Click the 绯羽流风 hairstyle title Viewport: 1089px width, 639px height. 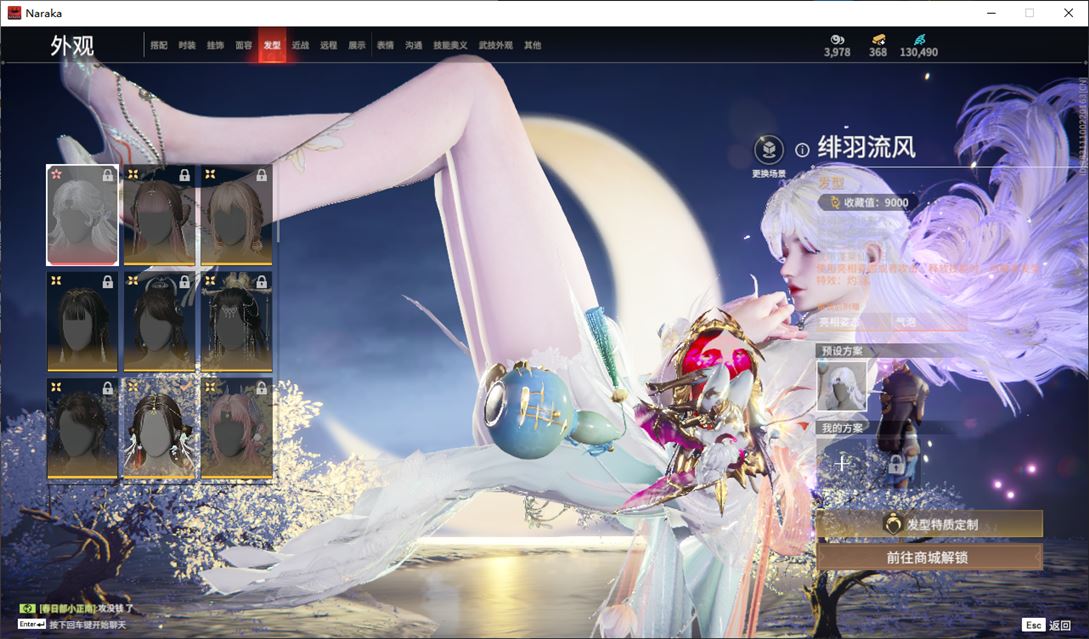tap(867, 148)
